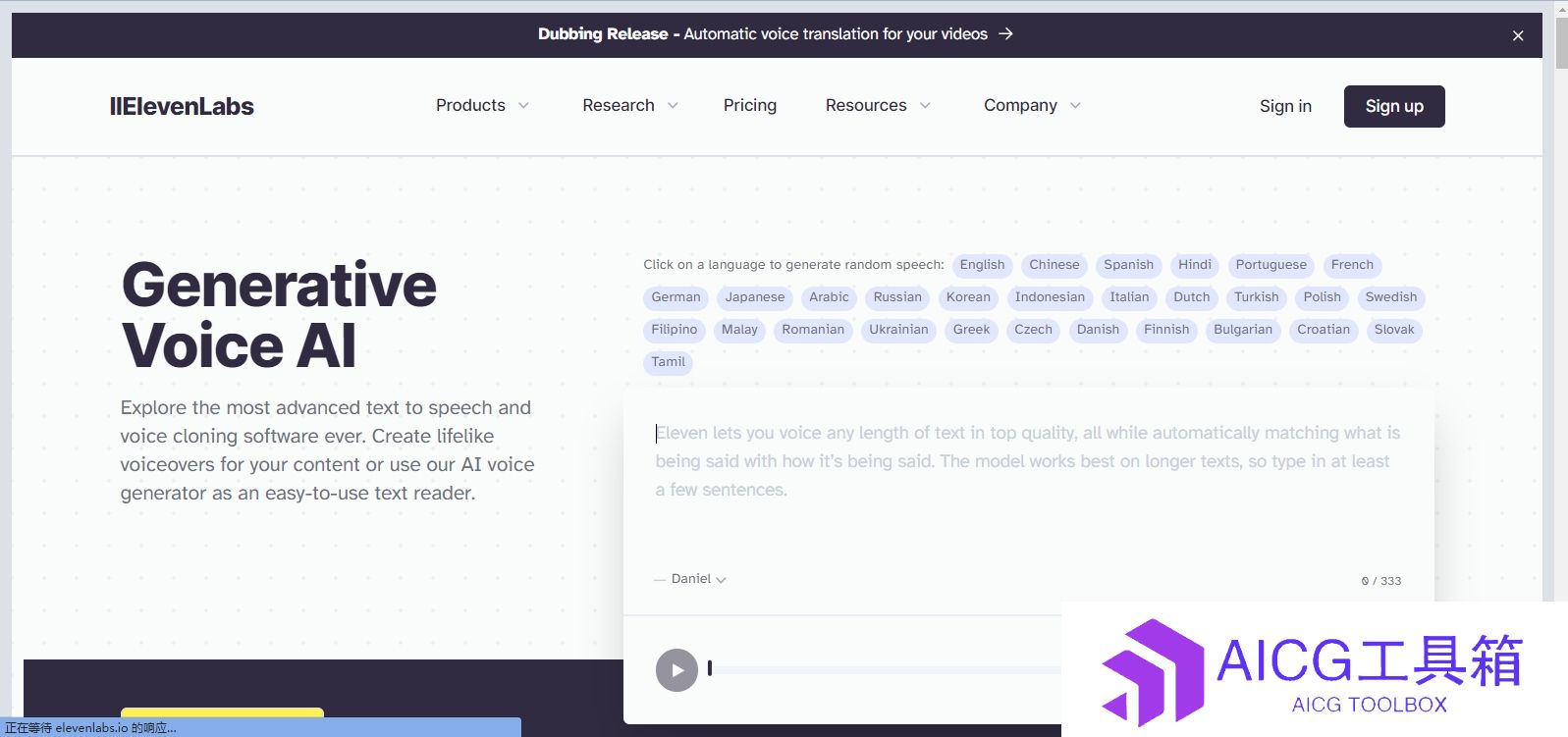Screen dimensions: 1568x737
Task: Select the Swedish language chip
Action: coord(1391,297)
